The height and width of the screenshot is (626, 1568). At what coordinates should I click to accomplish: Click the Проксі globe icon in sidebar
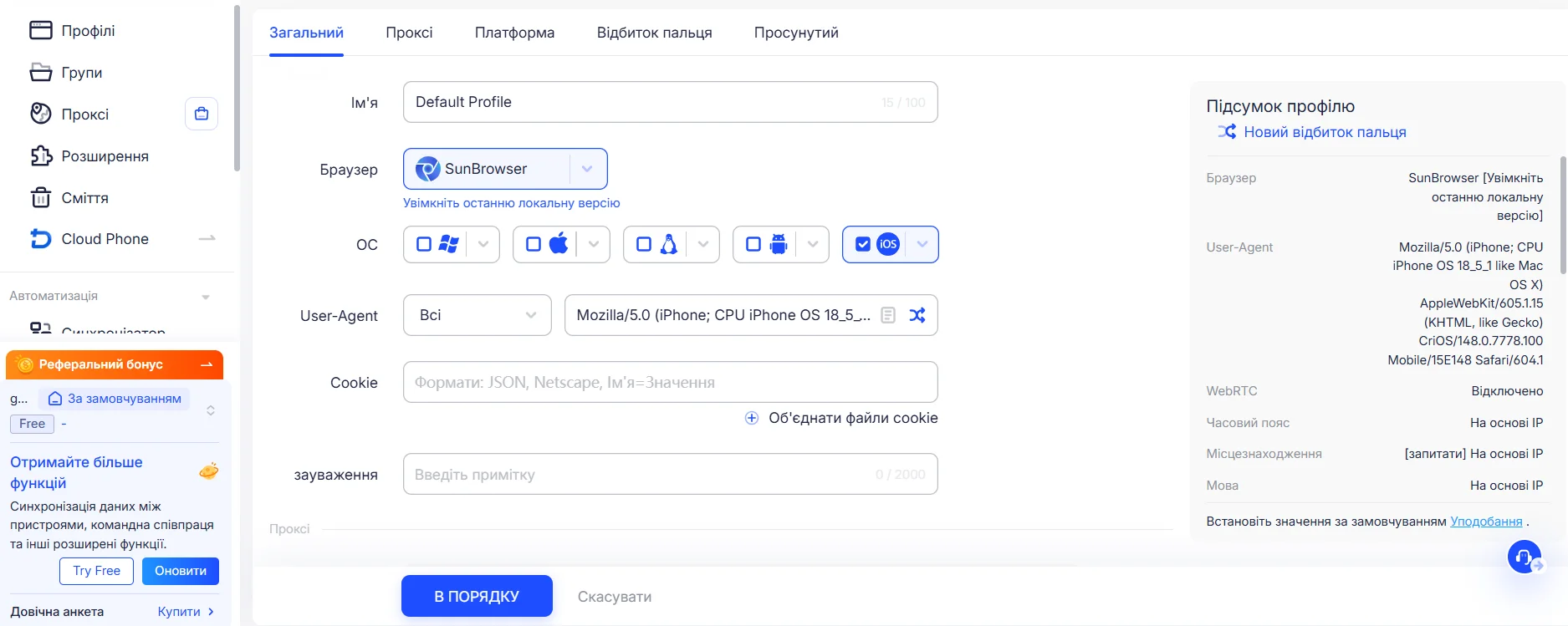coord(40,114)
